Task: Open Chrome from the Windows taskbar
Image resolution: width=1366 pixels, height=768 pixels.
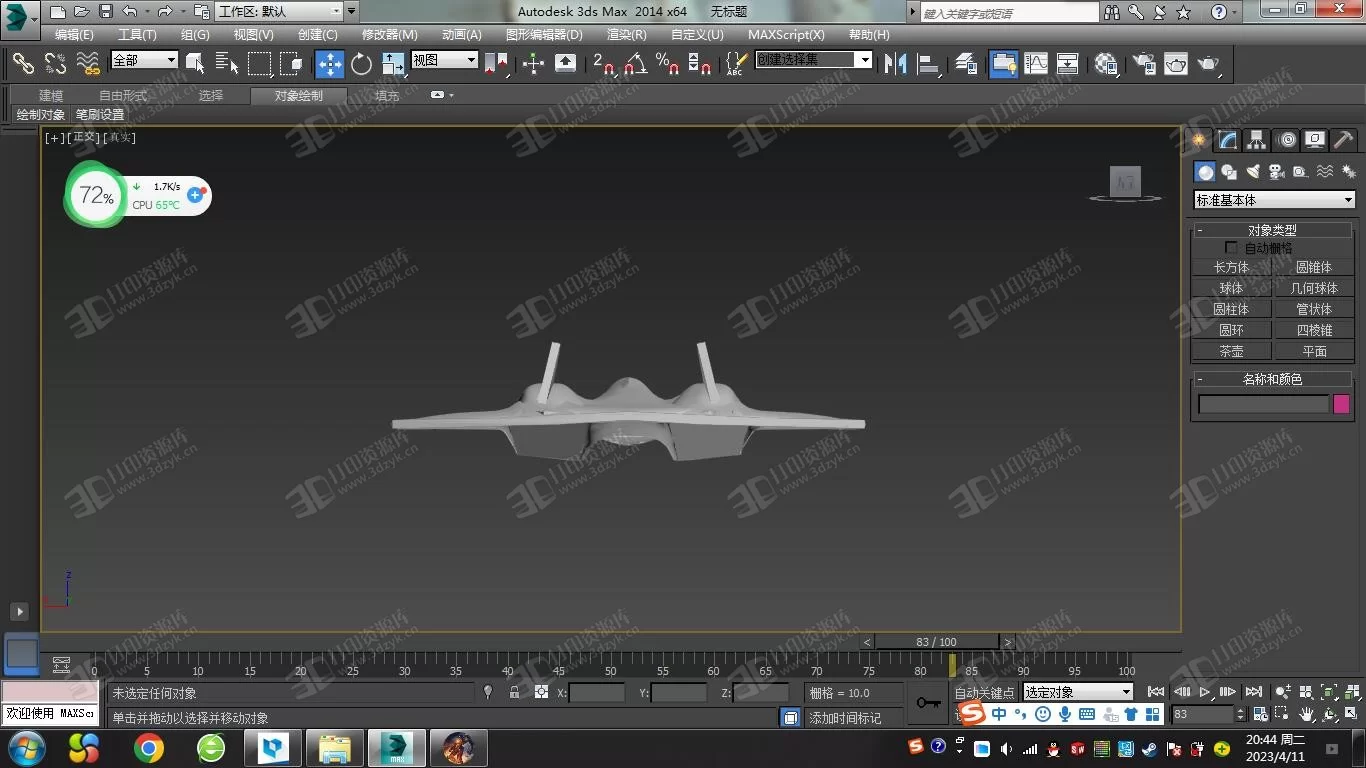Action: [148, 747]
